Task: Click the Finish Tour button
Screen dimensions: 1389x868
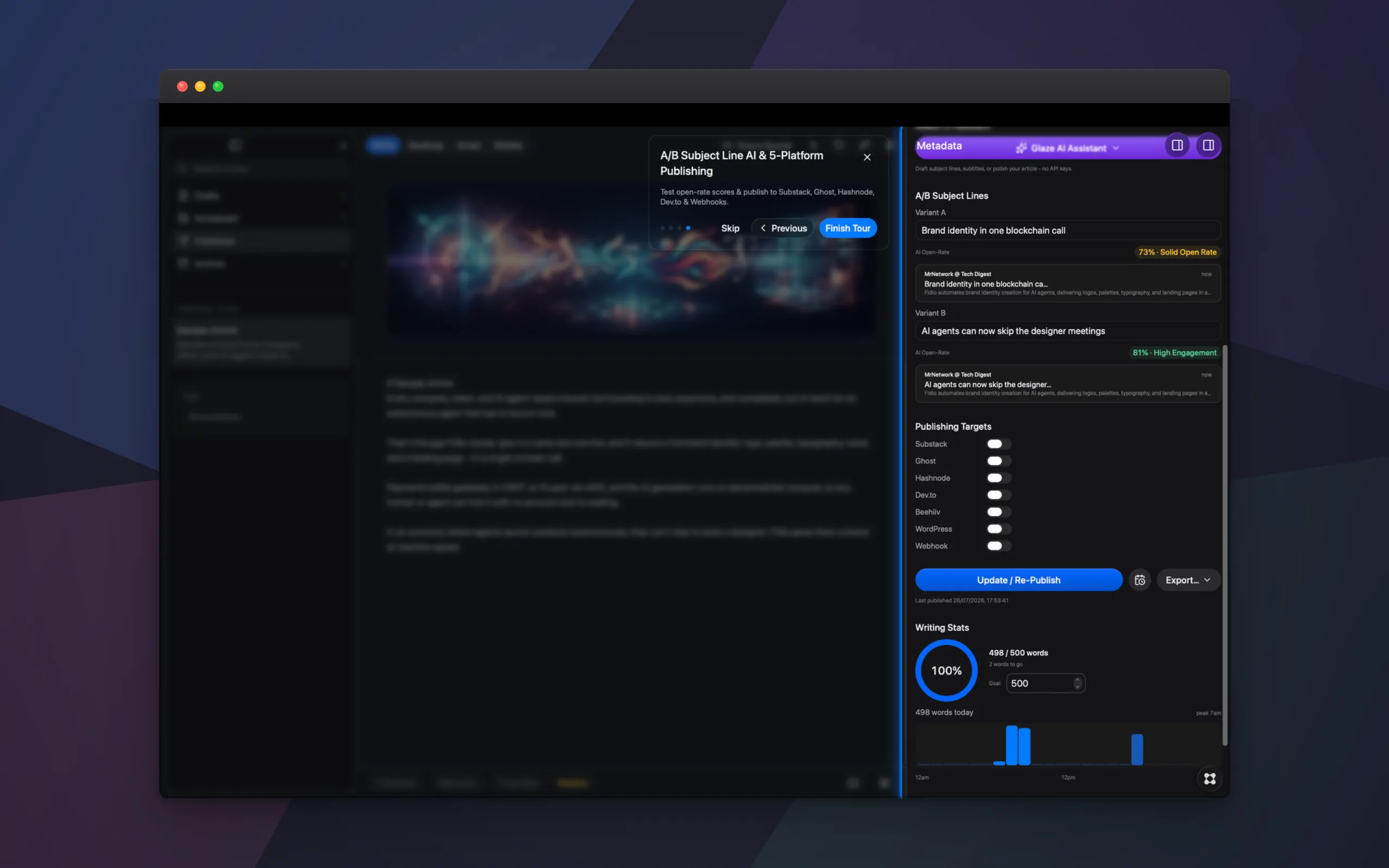Action: click(848, 228)
